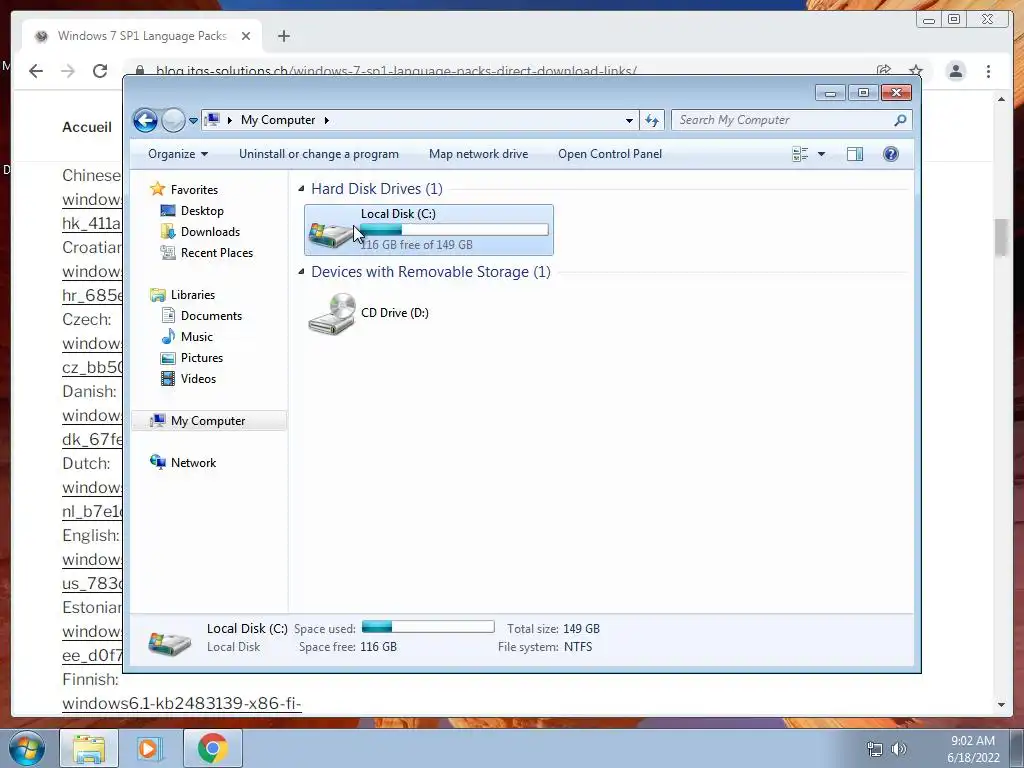Image resolution: width=1024 pixels, height=768 pixels.
Task: Click Open Control Panel
Action: pos(610,154)
